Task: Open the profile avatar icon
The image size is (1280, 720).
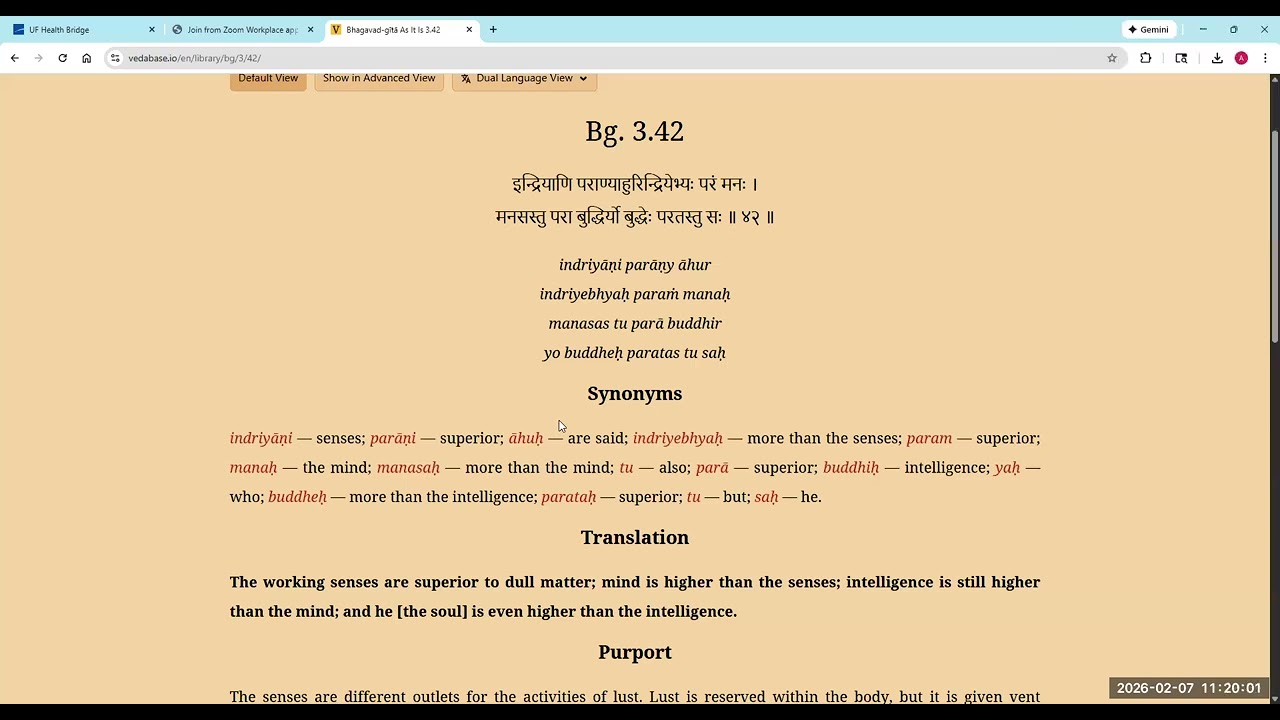Action: pyautogui.click(x=1241, y=58)
